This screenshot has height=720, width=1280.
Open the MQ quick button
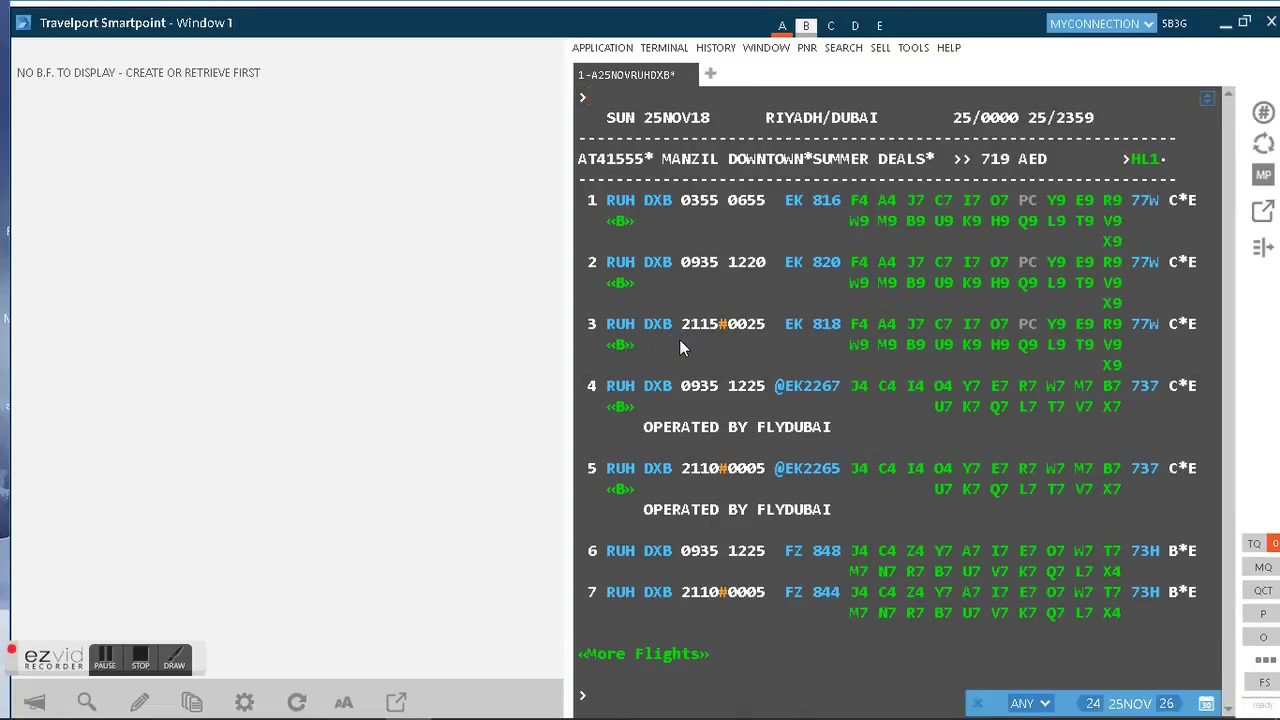pos(1263,567)
